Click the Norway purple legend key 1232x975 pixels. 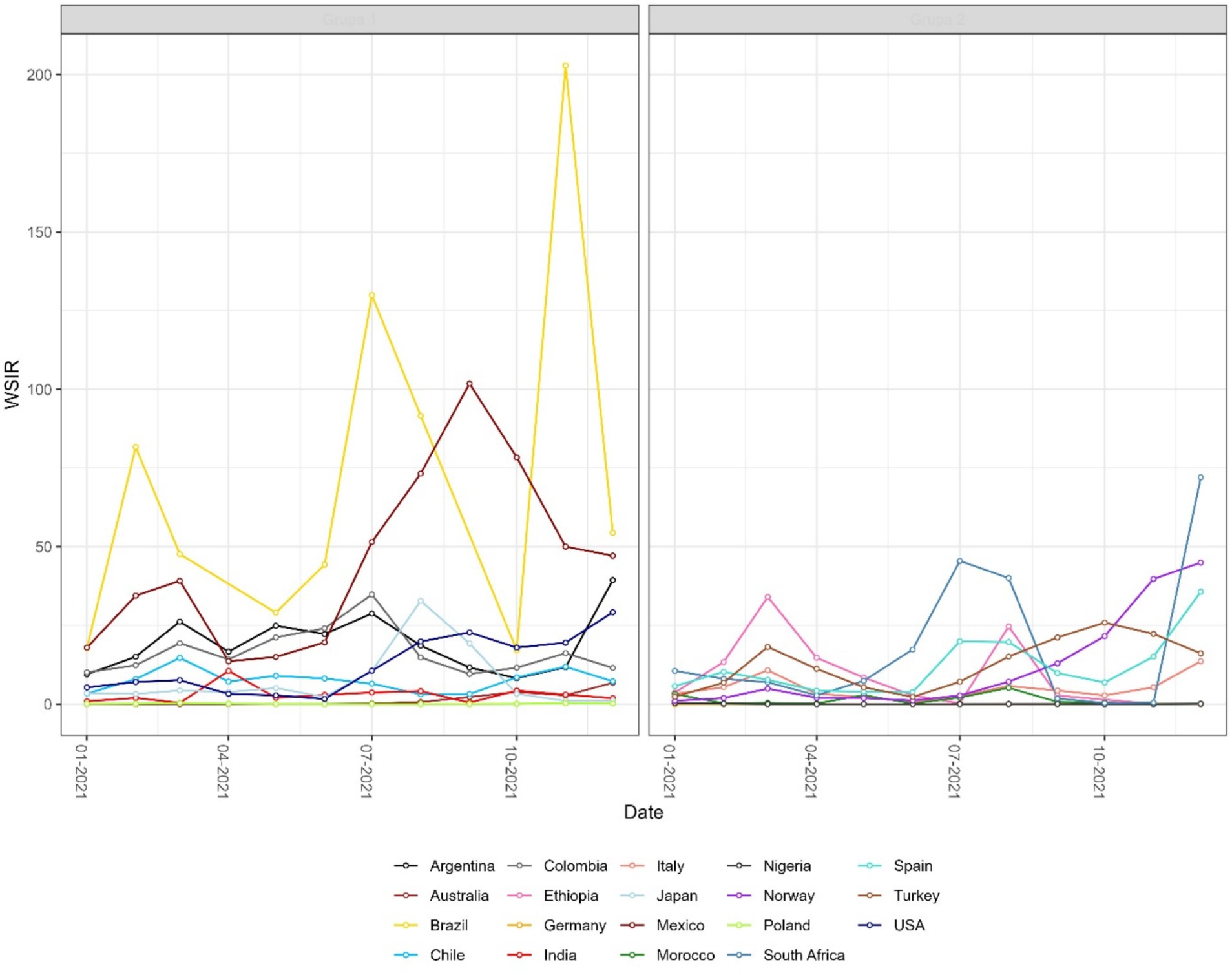coord(738,896)
